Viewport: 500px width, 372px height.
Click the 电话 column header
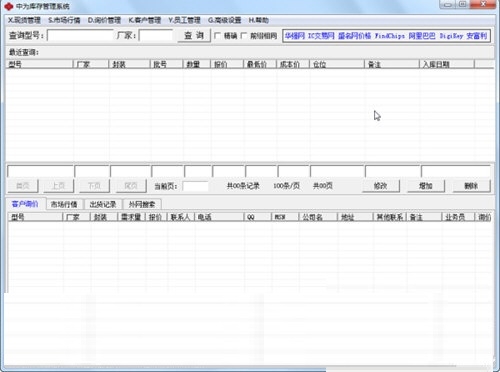pyautogui.click(x=219, y=217)
